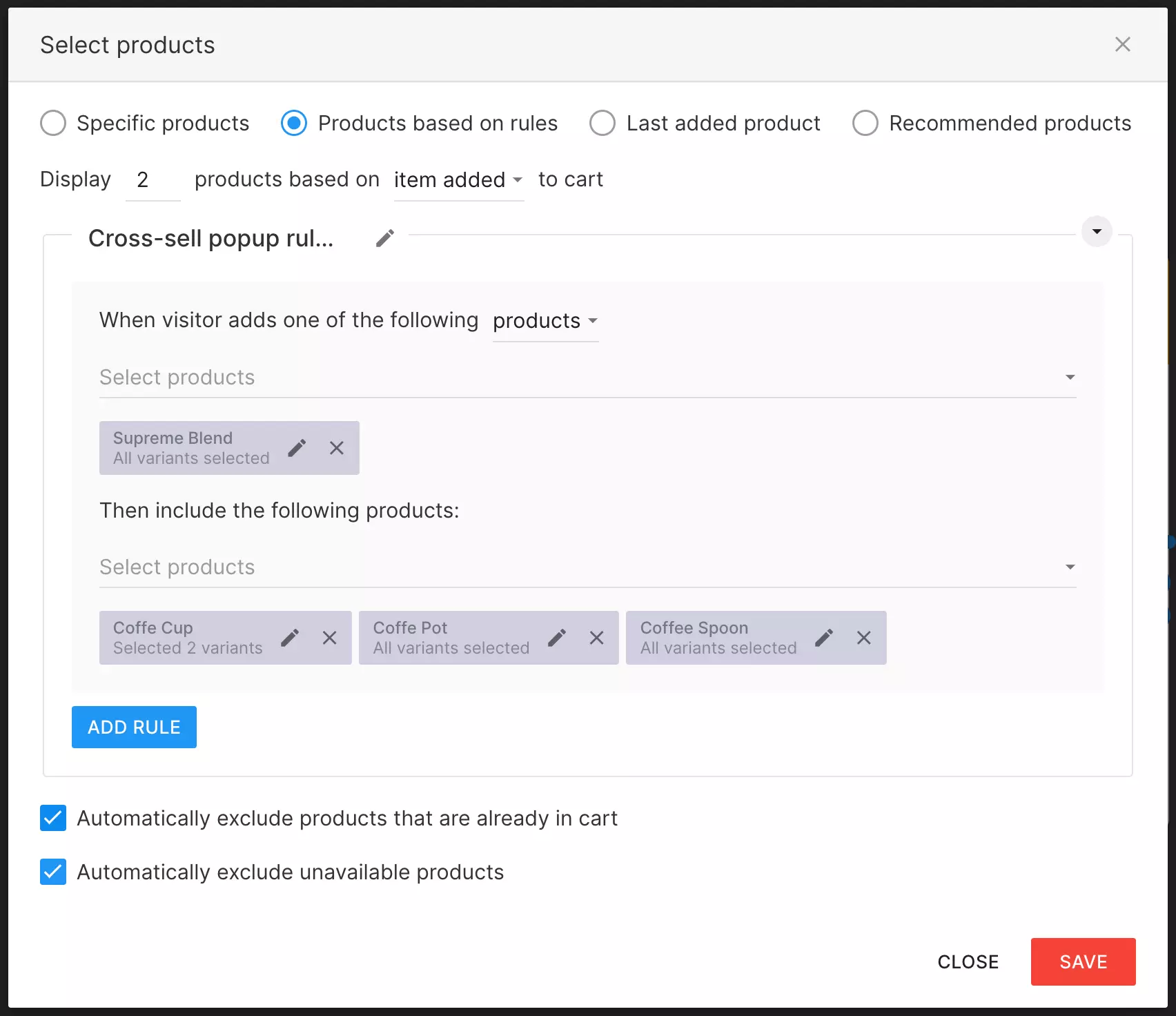
Task: Uncheck exclude products already in cart
Action: (53, 818)
